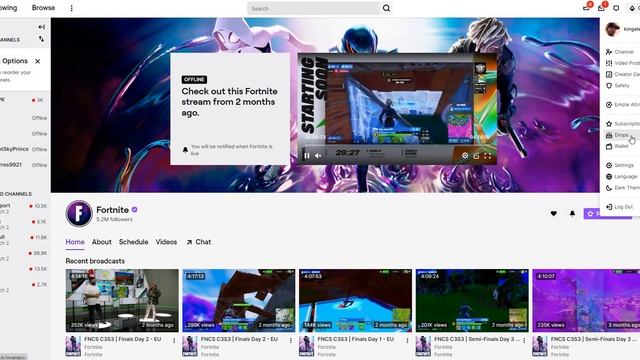The width and height of the screenshot is (640, 360).
Task: Open Subscriptions in user menu
Action: pos(622,124)
